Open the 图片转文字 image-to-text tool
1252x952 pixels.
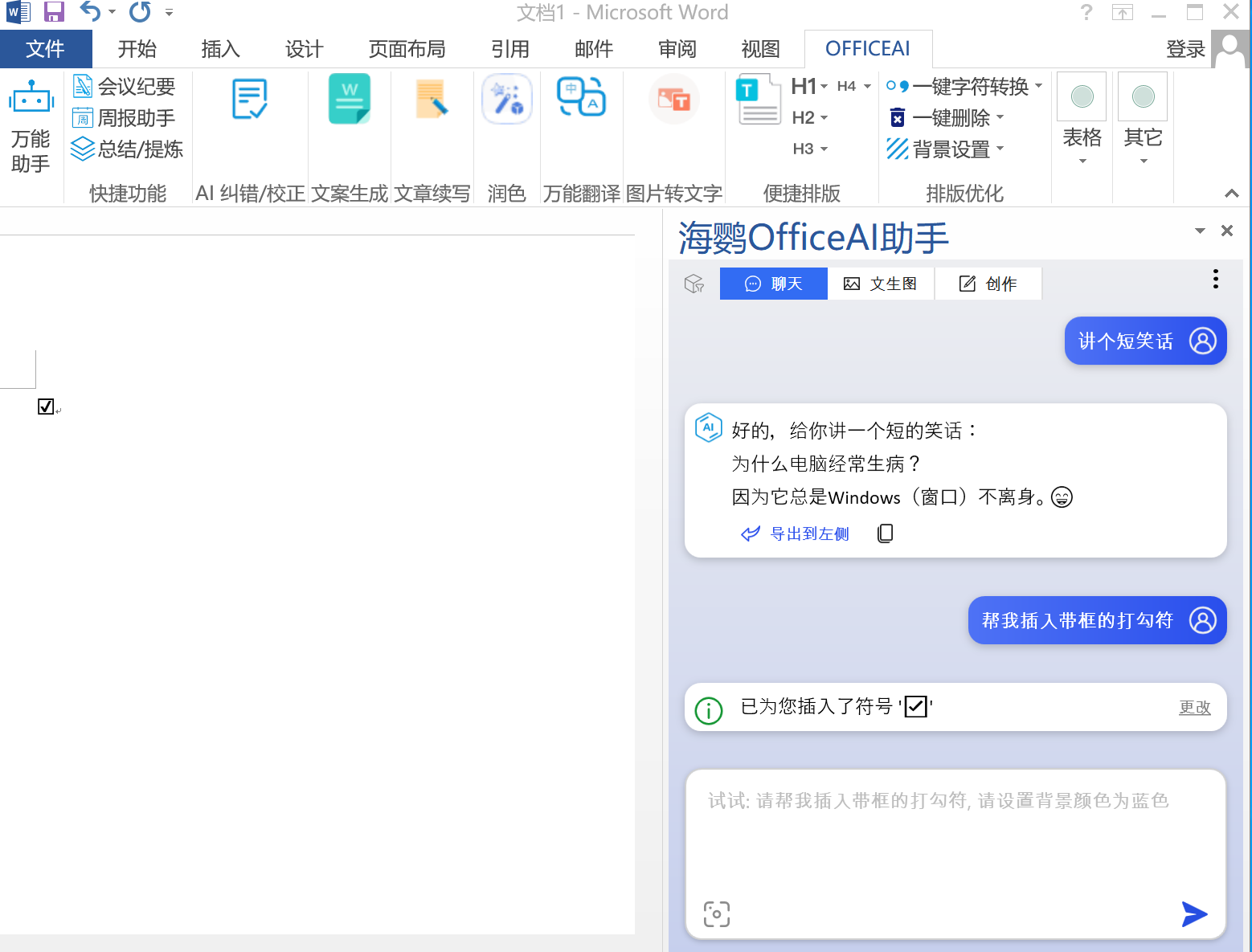pyautogui.click(x=674, y=99)
